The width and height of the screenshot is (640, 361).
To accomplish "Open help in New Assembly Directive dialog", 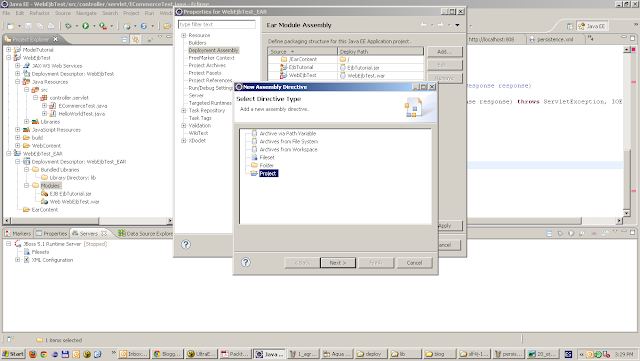I will (x=245, y=262).
